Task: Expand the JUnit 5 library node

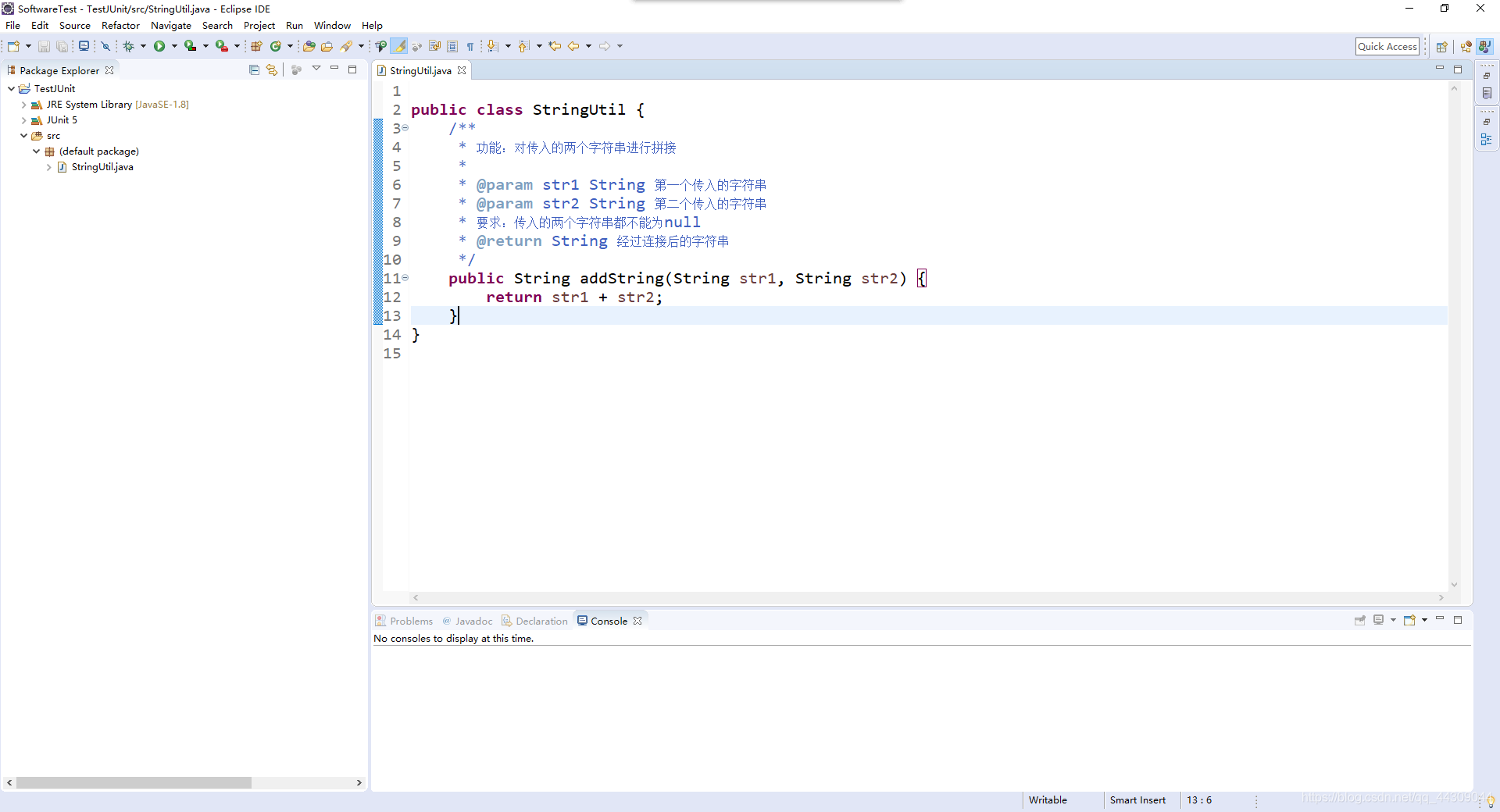Action: tap(24, 119)
